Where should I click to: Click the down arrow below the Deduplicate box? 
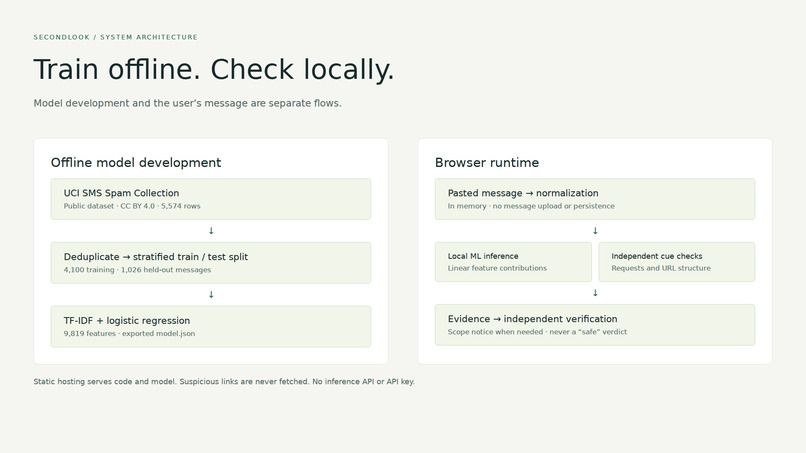tap(211, 295)
